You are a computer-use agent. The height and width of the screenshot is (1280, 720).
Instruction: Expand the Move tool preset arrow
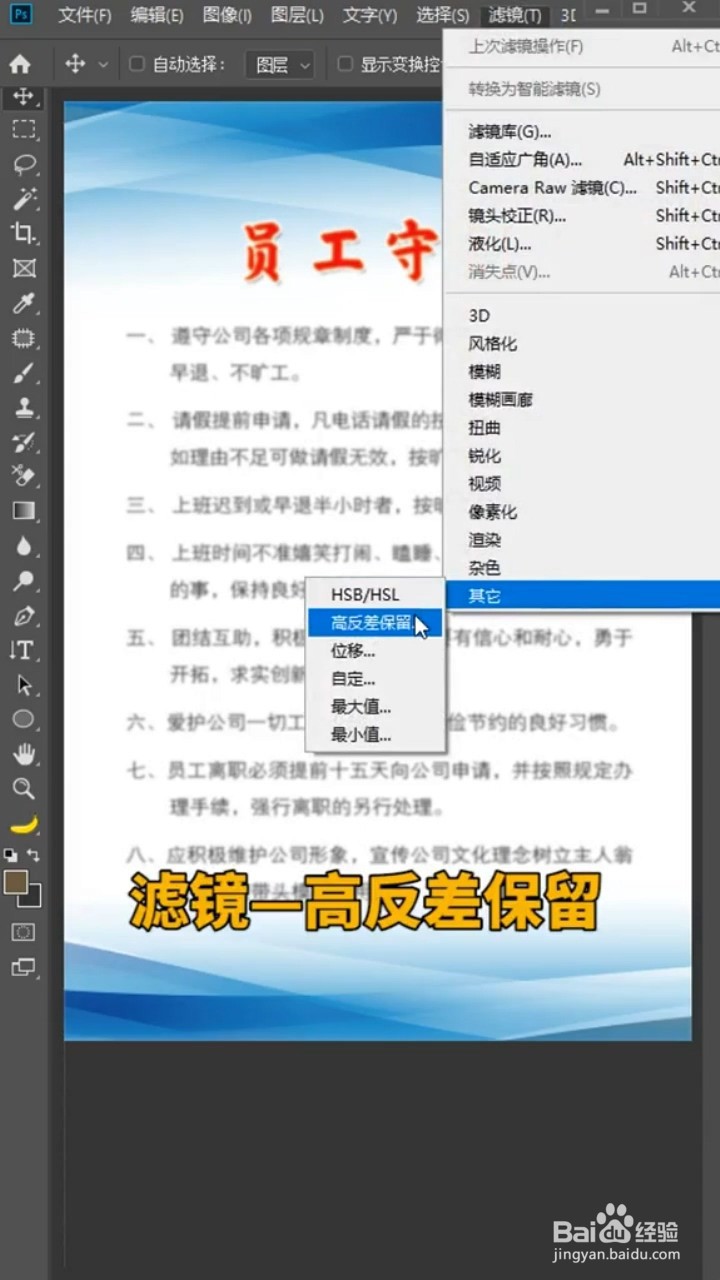coord(103,65)
